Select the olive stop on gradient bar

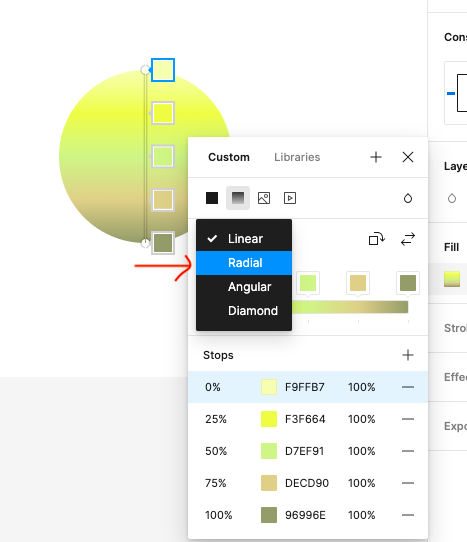coord(408,283)
